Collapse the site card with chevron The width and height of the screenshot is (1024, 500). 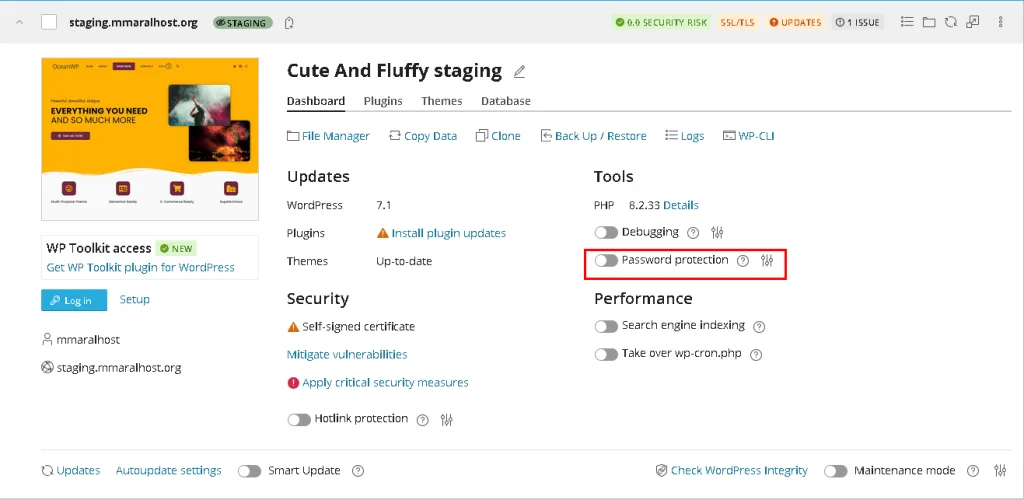(20, 22)
